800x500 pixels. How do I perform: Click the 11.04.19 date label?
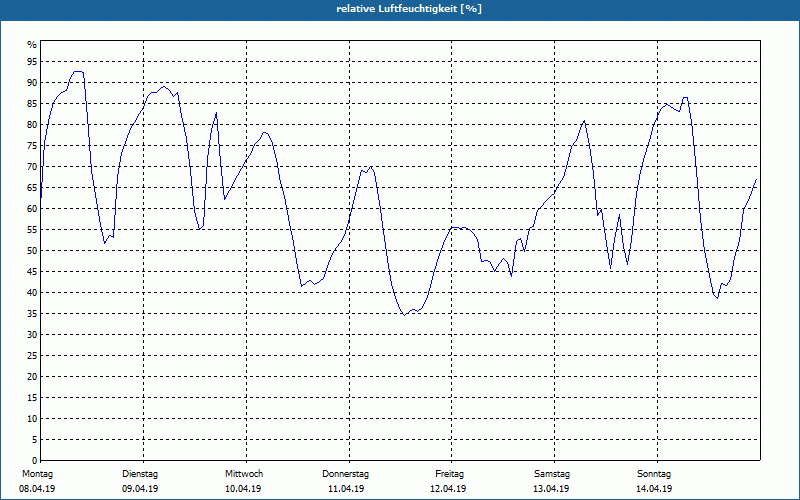pyautogui.click(x=346, y=489)
